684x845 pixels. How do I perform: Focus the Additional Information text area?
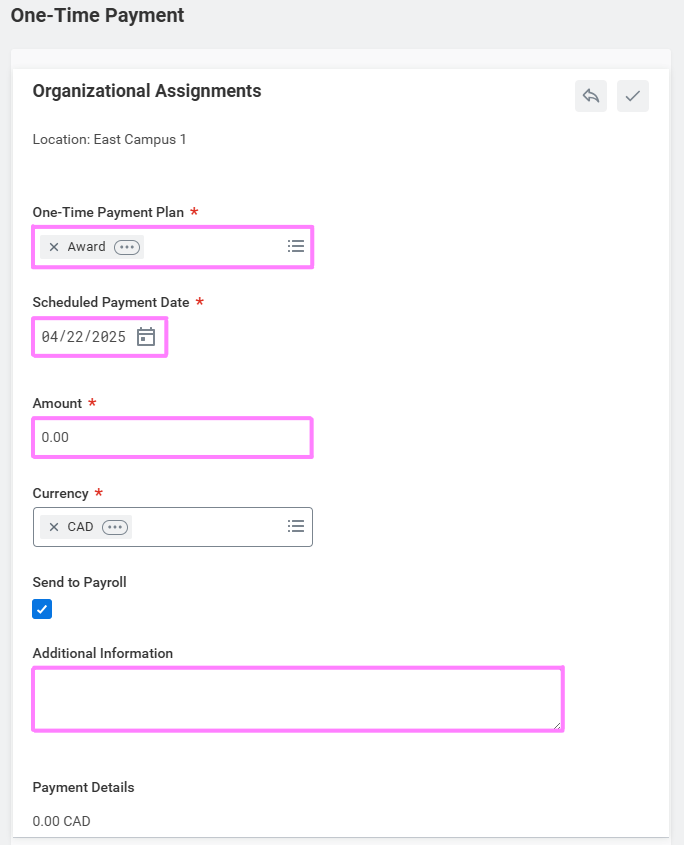[x=297, y=699]
